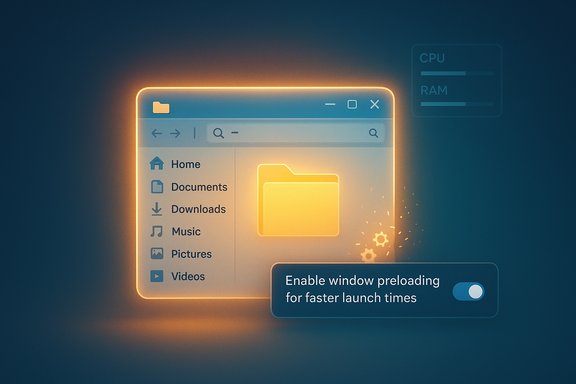Image resolution: width=576 pixels, height=384 pixels.
Task: Click the Documents page icon
Action: point(157,187)
